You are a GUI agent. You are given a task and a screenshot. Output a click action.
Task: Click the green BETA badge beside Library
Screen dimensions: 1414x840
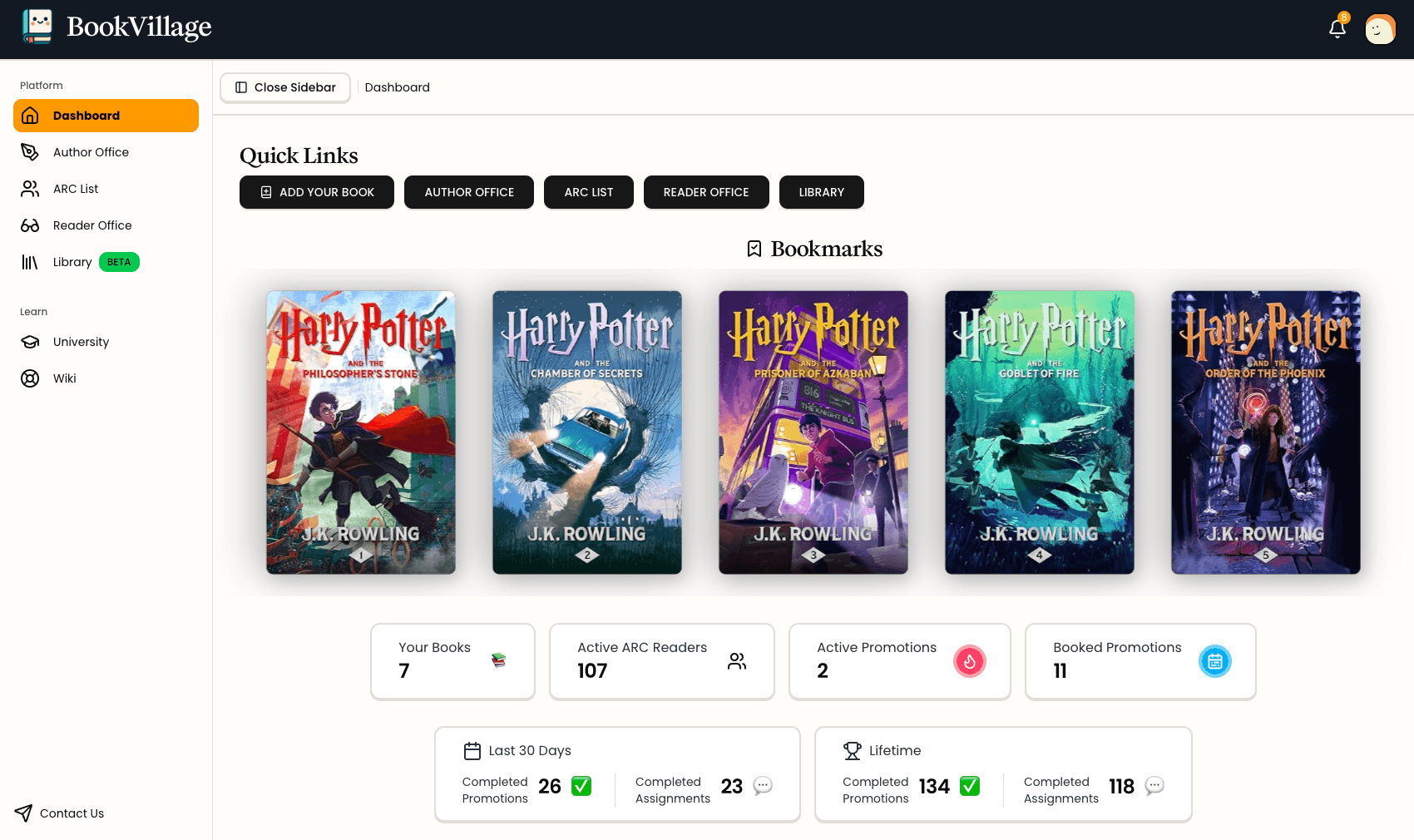[119, 262]
